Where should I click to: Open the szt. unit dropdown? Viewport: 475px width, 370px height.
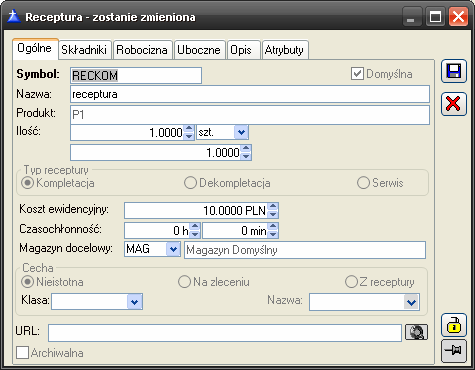pos(241,132)
